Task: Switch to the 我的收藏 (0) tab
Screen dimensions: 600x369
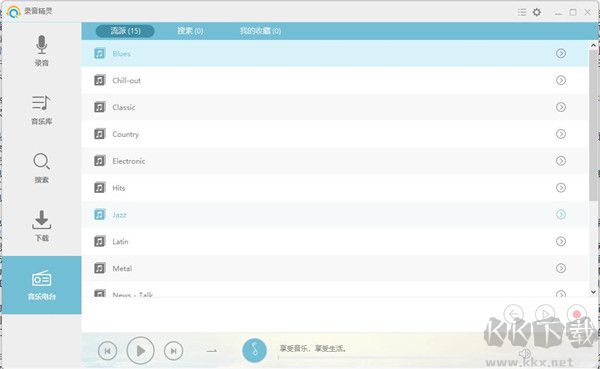Action: 260,31
